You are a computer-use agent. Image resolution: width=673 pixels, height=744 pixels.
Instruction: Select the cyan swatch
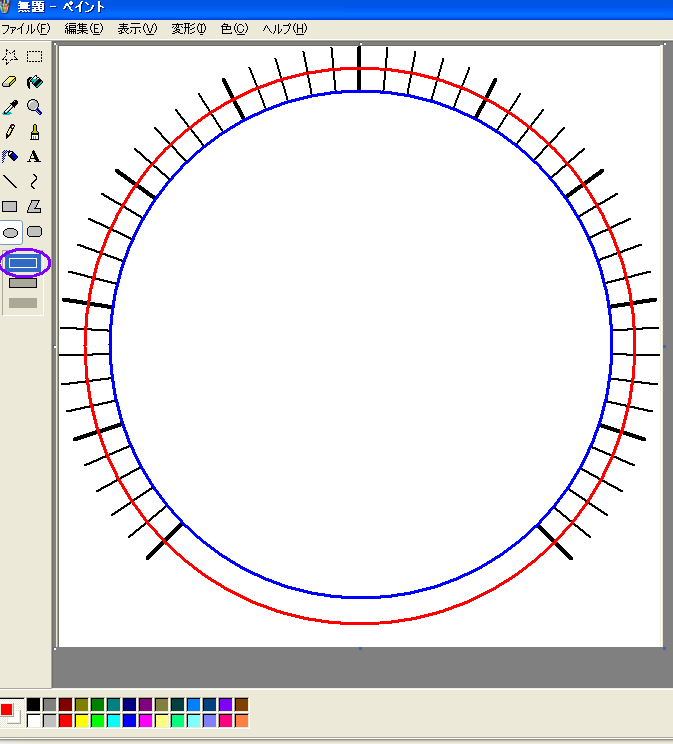point(113,721)
